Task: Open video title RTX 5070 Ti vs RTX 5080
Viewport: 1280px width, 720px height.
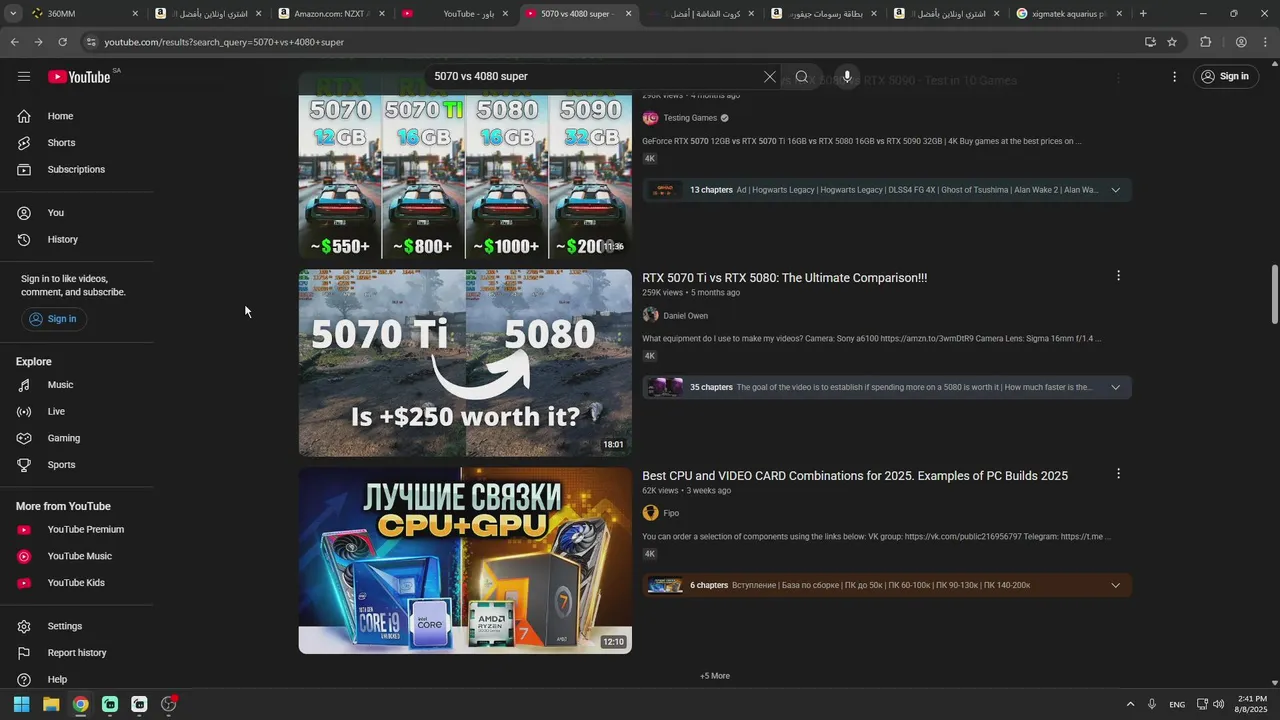Action: coord(784,278)
